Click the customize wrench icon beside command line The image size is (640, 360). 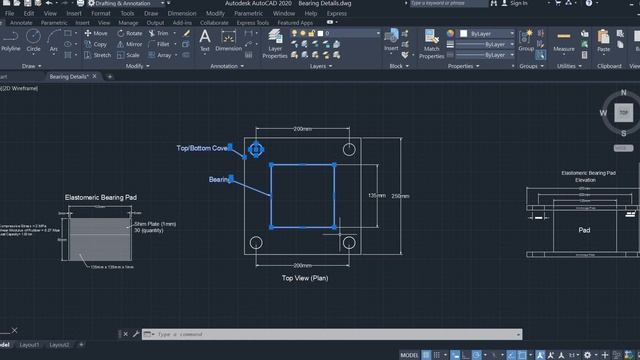click(x=136, y=334)
